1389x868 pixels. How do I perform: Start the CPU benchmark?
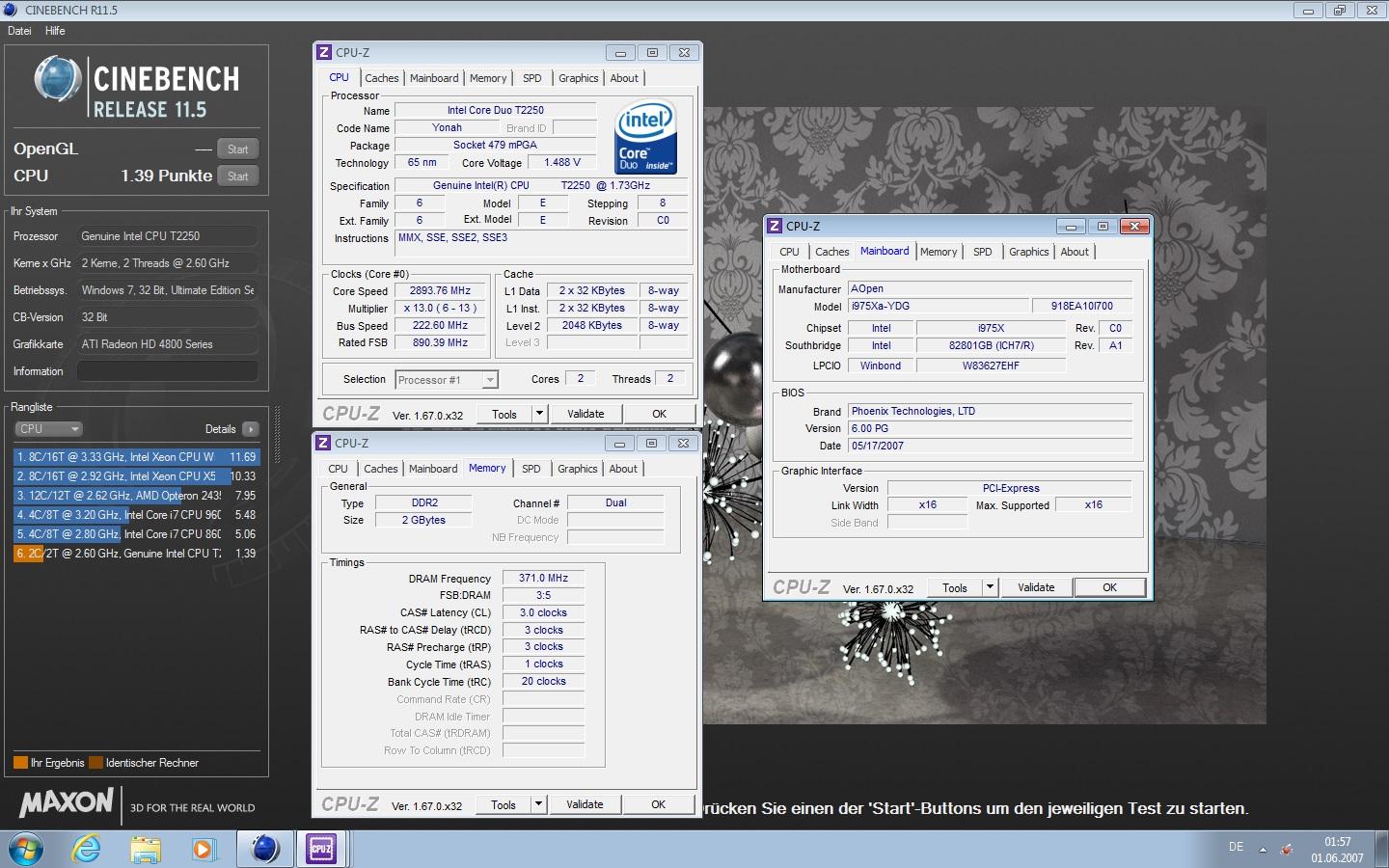pyautogui.click(x=238, y=176)
